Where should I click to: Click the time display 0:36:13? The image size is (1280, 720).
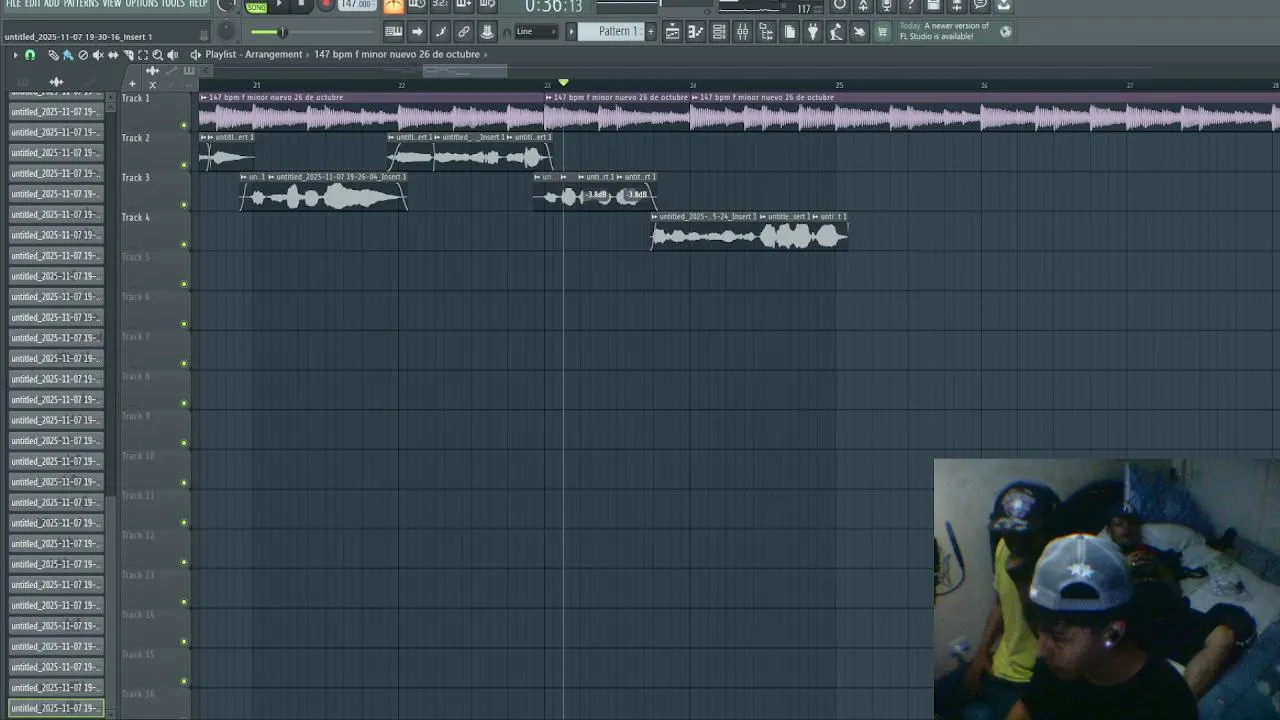coord(553,7)
